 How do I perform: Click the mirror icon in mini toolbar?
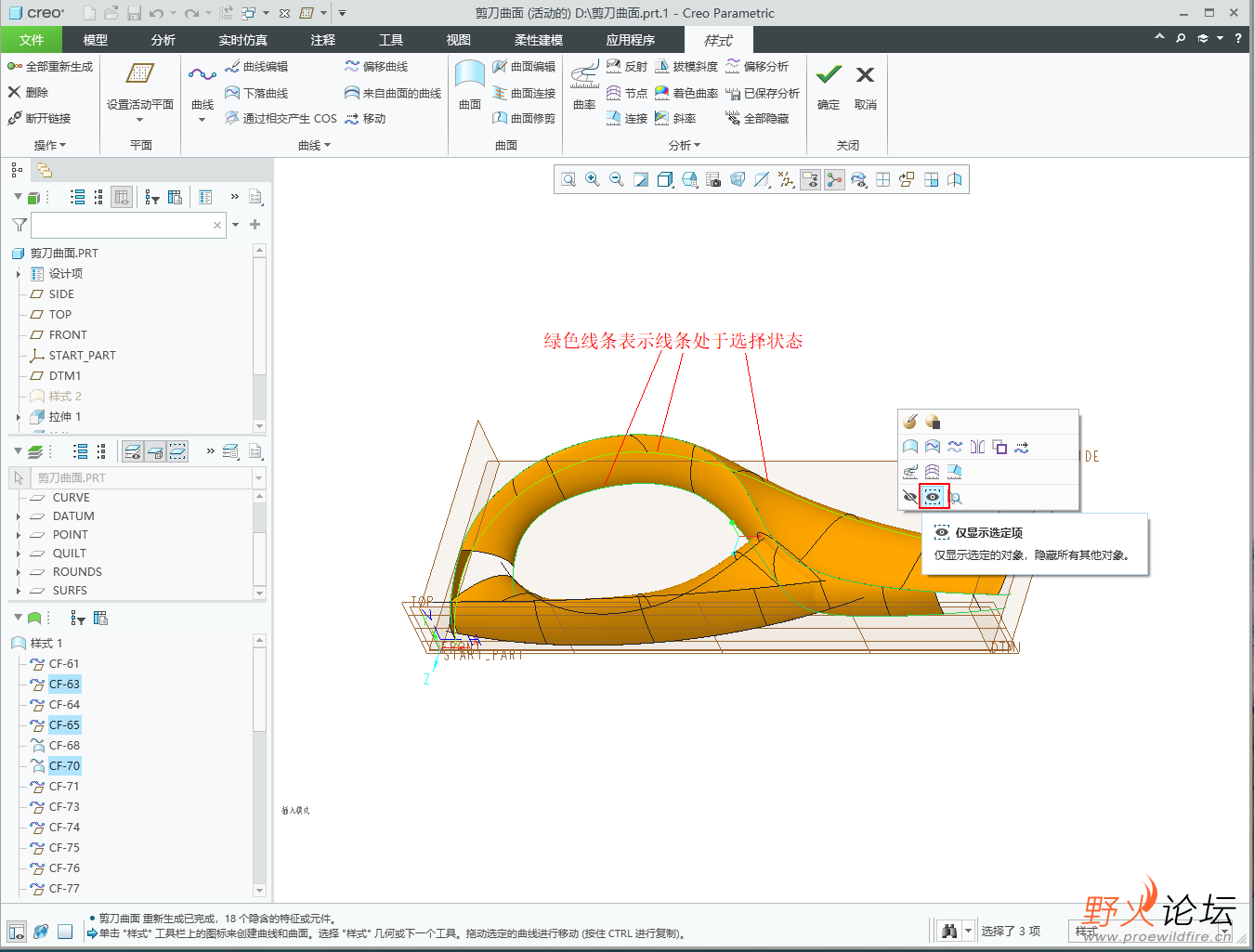click(977, 447)
